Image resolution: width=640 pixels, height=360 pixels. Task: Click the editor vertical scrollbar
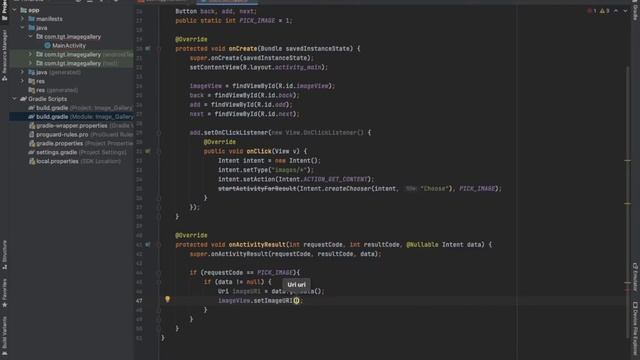(x=628, y=202)
